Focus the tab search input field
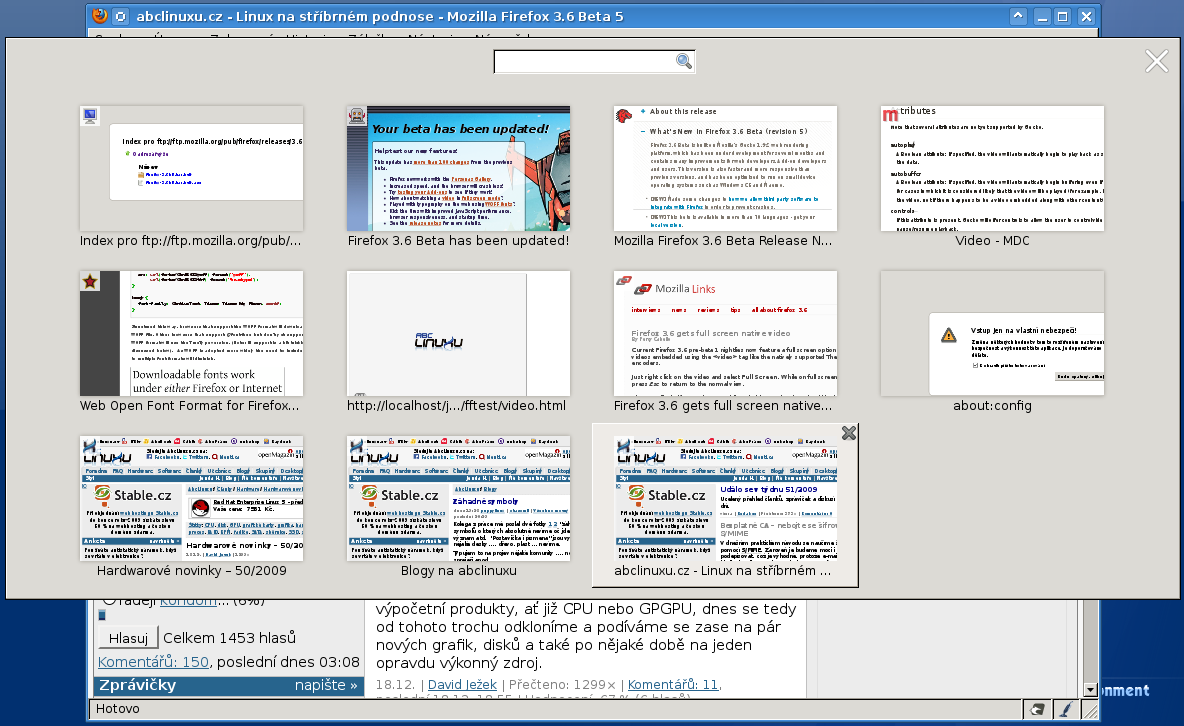Image resolution: width=1184 pixels, height=726 pixels. pos(585,62)
